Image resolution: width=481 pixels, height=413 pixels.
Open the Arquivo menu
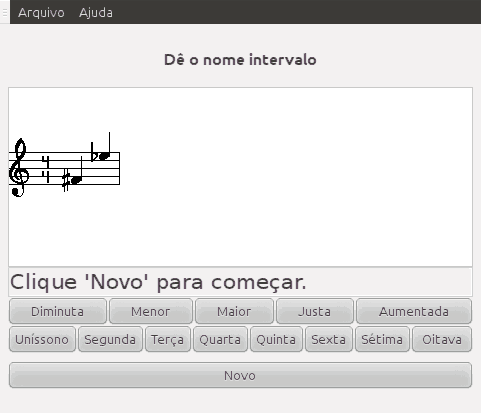click(x=41, y=13)
